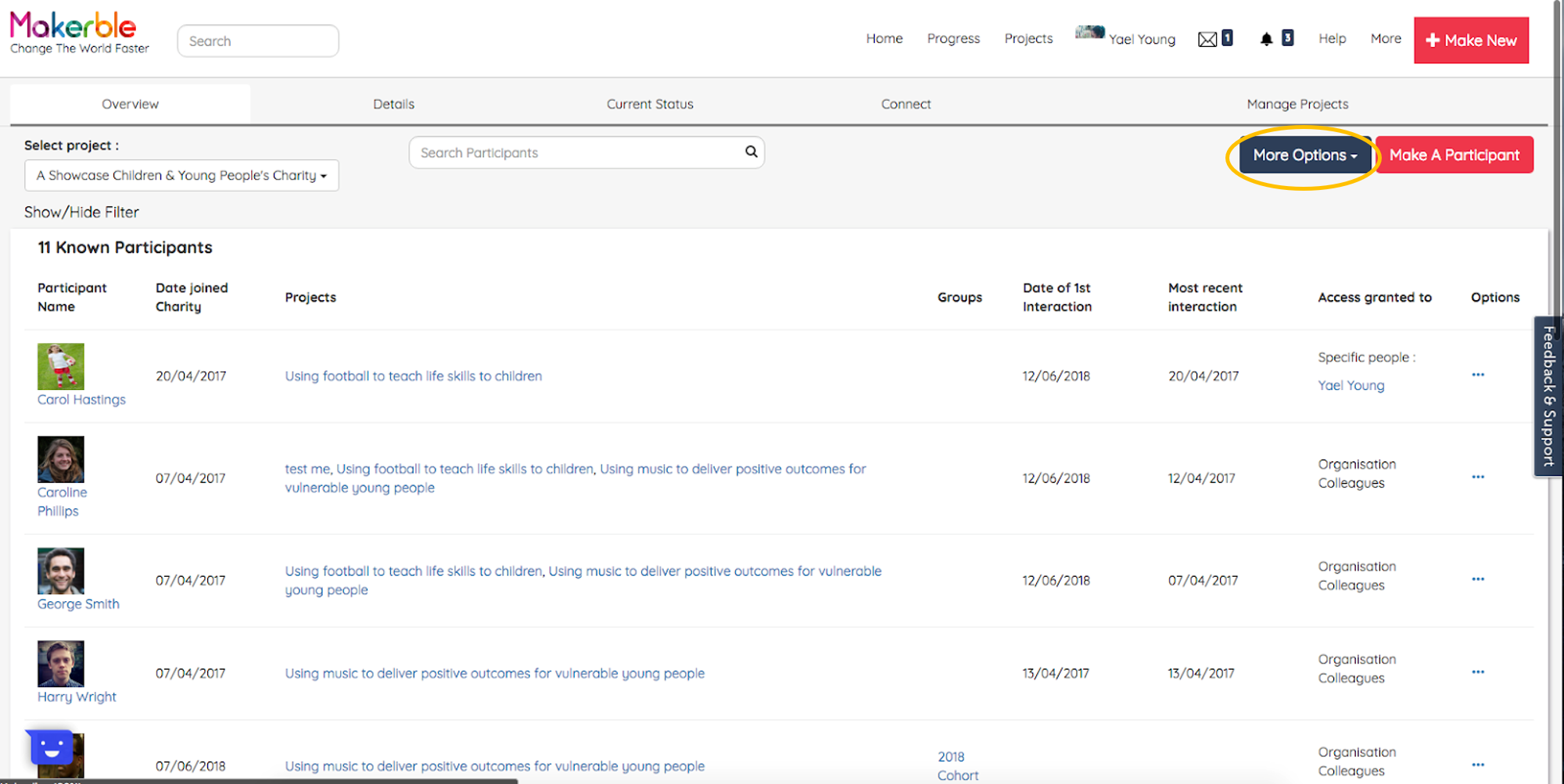Viewport: 1564px width, 784px height.
Task: Open the Feedback & Support side tab
Action: point(1548,396)
